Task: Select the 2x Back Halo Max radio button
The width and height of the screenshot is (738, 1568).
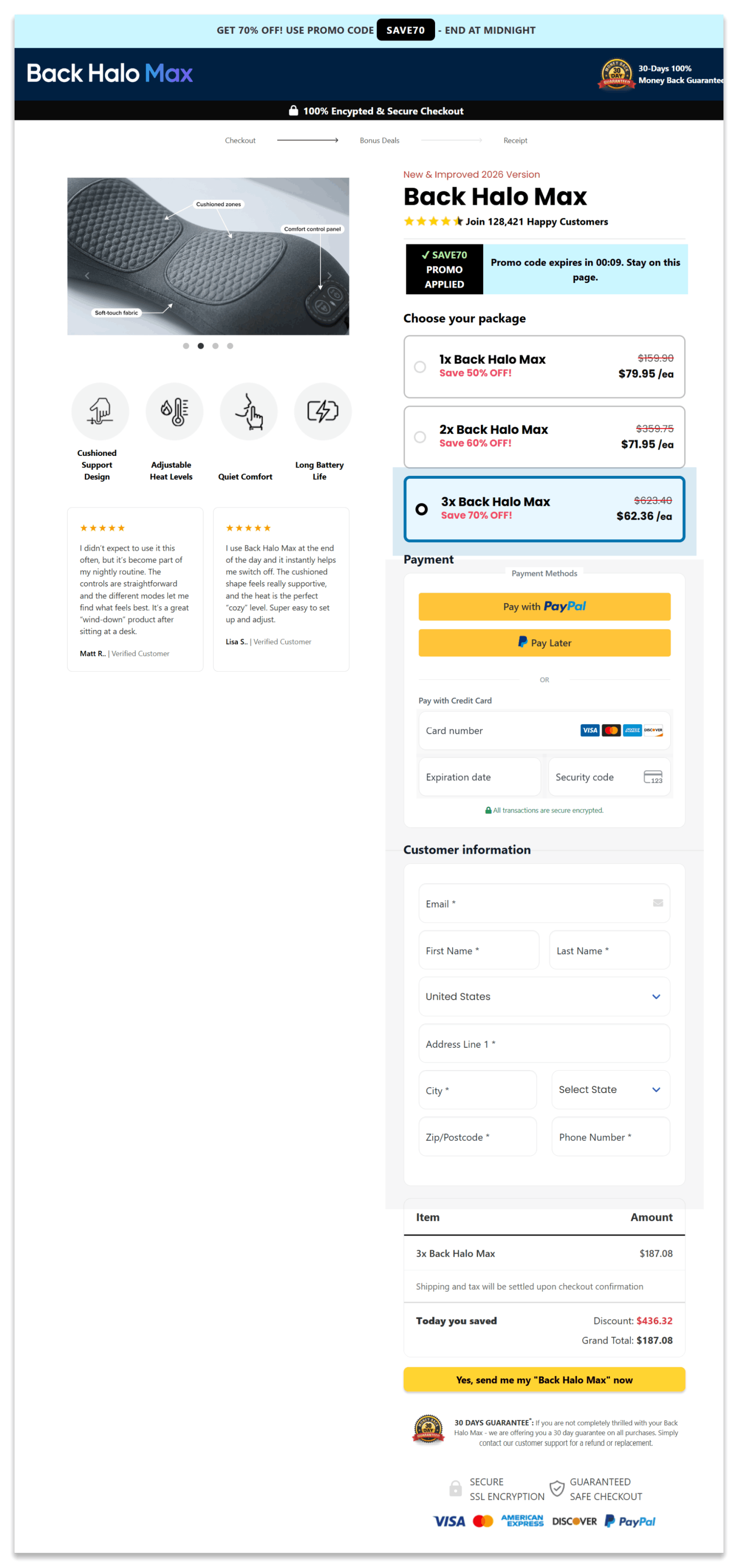Action: click(420, 437)
